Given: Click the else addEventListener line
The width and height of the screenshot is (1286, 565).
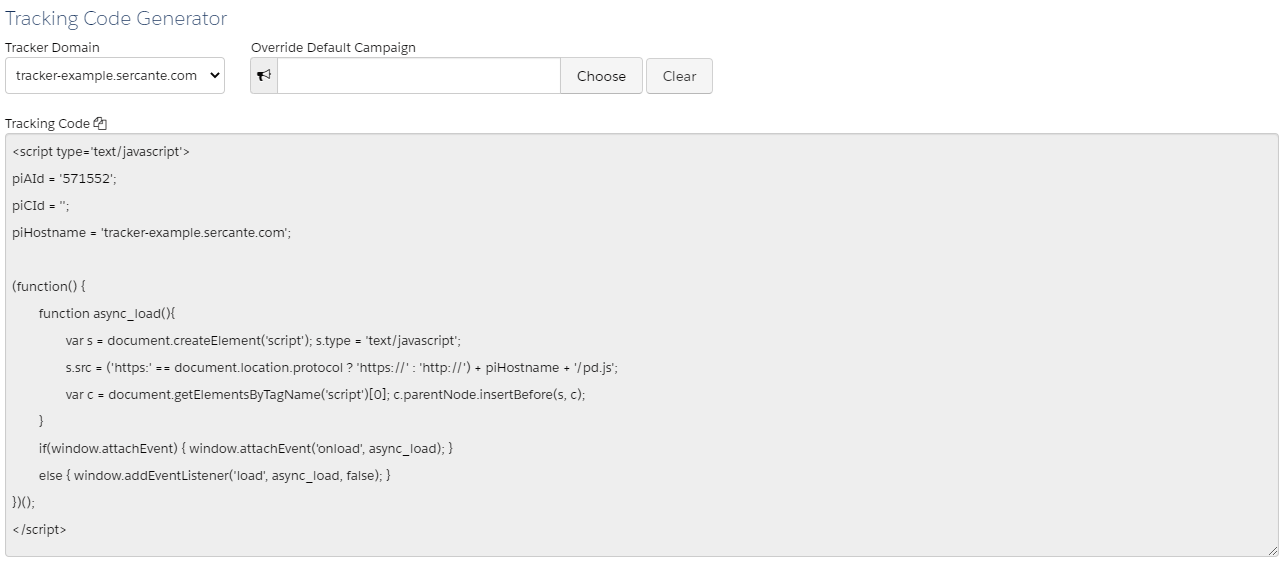Looking at the screenshot, I should (x=215, y=475).
